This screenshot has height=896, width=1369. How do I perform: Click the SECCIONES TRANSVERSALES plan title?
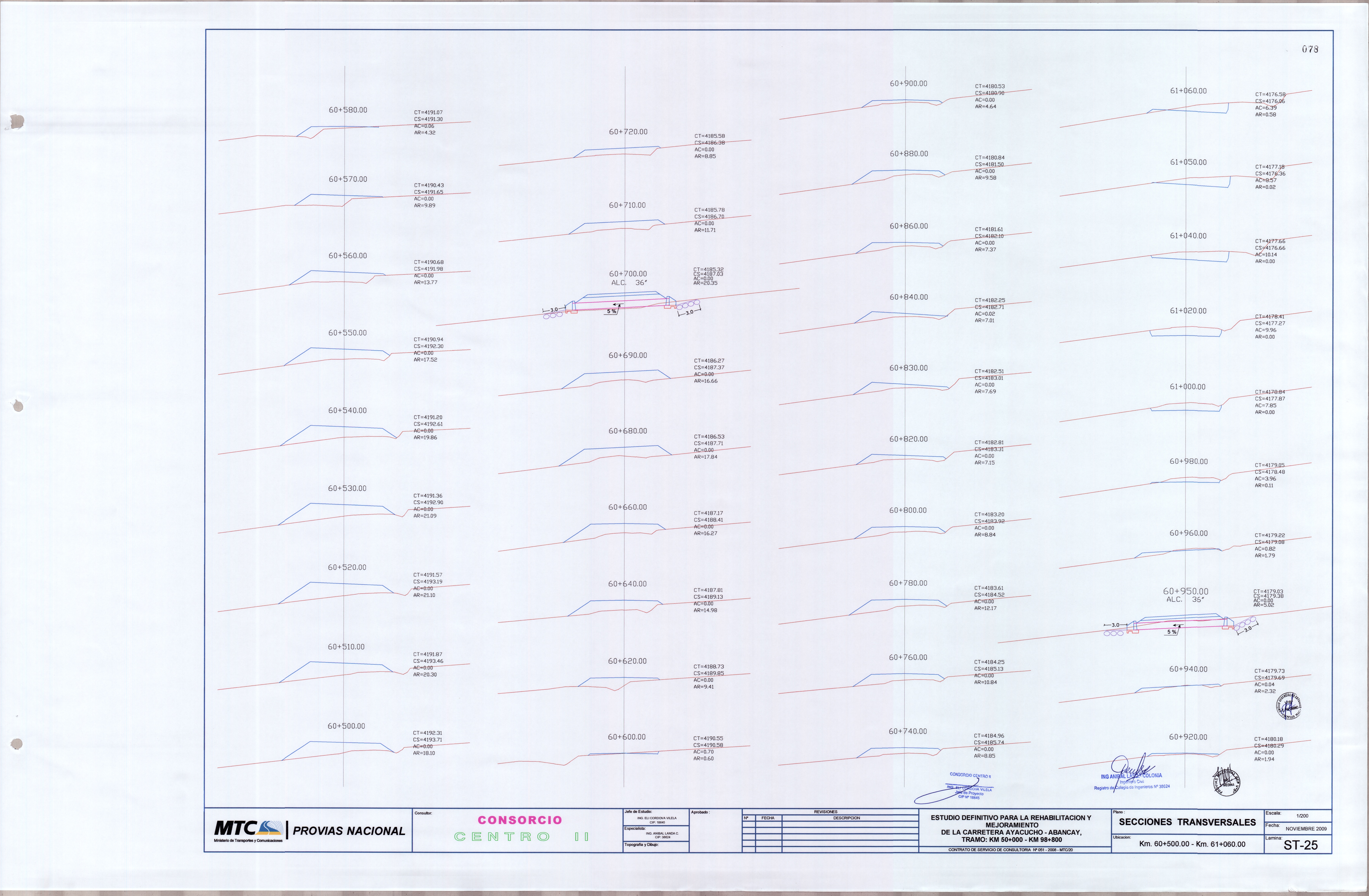pos(1187,822)
